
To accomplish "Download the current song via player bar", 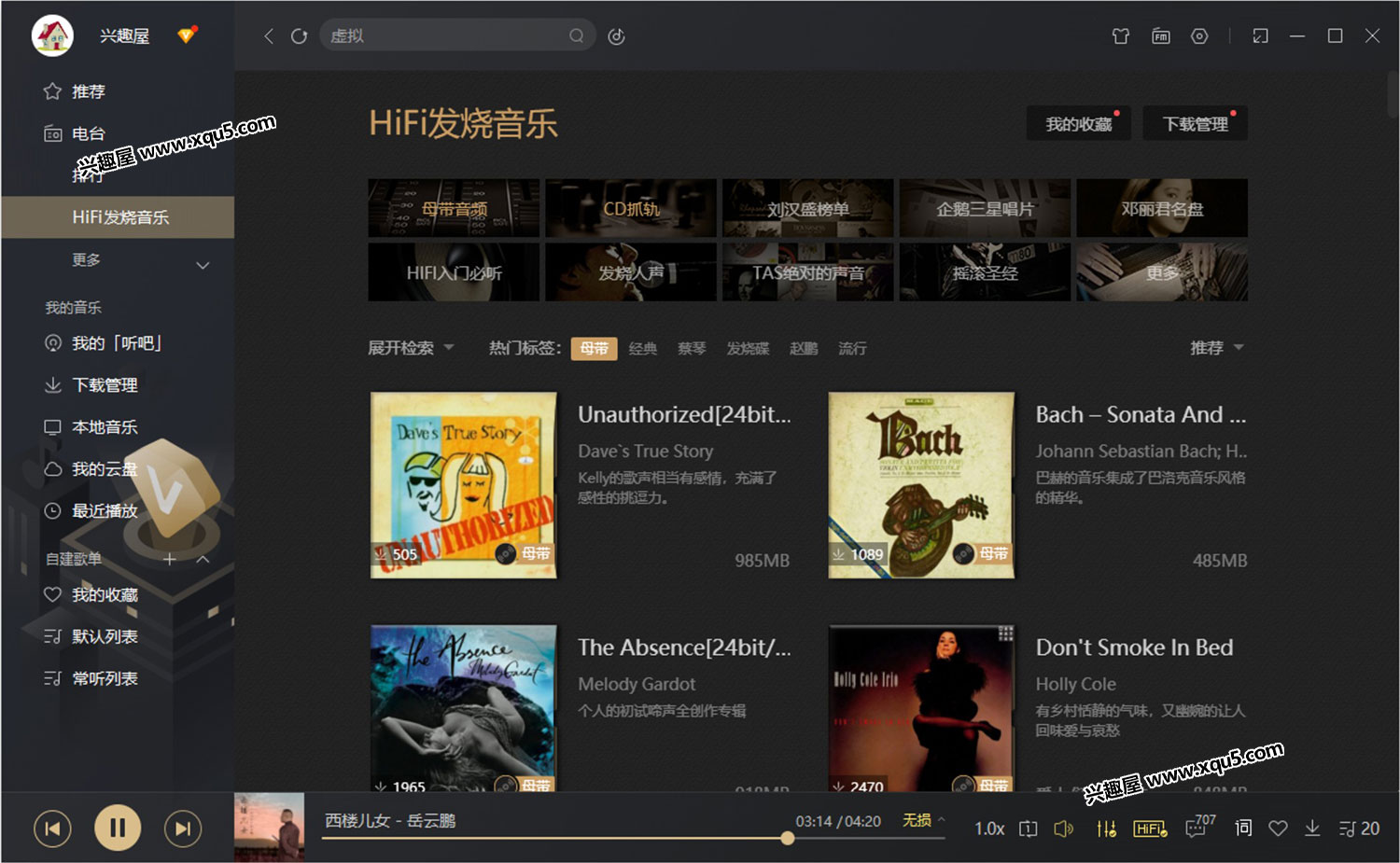I will [1312, 828].
